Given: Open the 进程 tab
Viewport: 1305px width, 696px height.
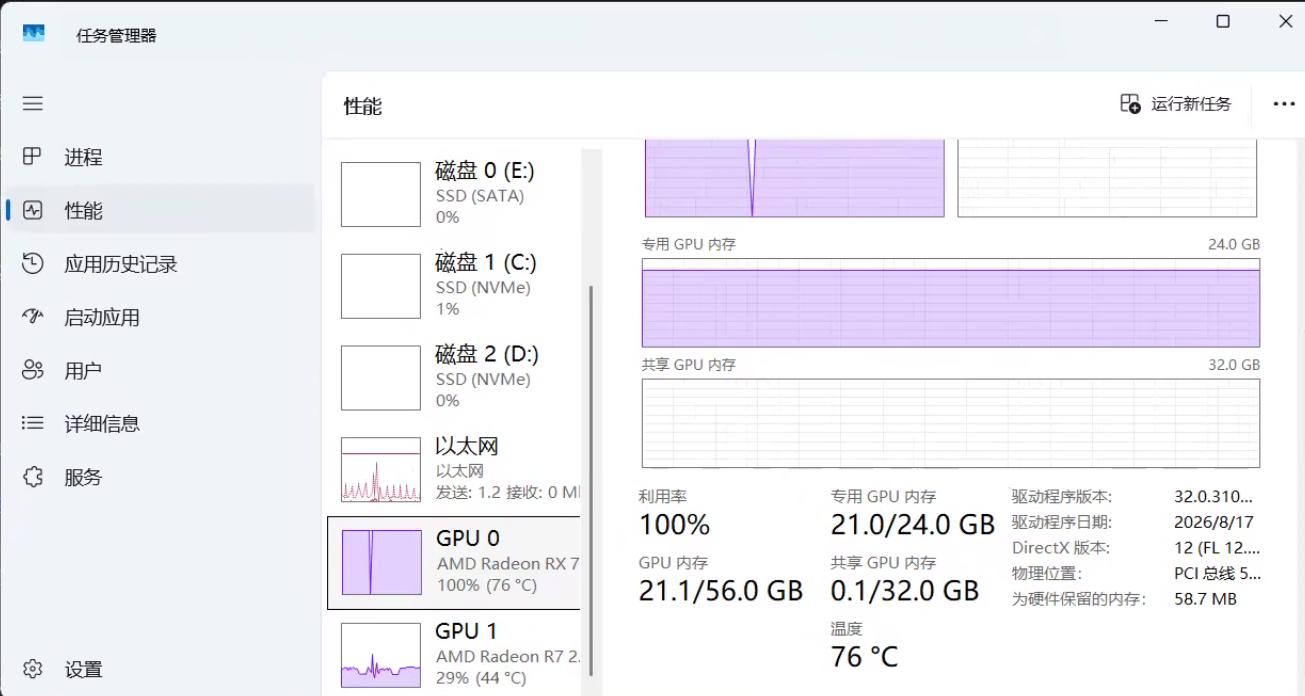Looking at the screenshot, I should (160, 157).
